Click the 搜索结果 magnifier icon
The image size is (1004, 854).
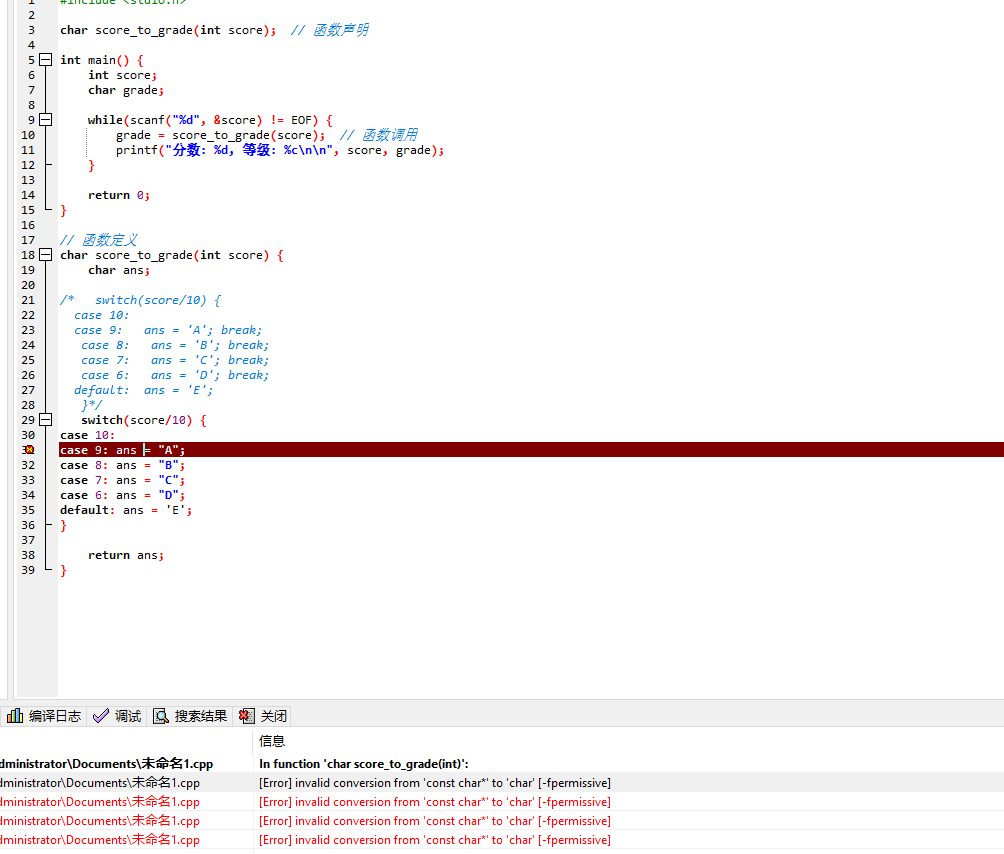click(x=161, y=716)
